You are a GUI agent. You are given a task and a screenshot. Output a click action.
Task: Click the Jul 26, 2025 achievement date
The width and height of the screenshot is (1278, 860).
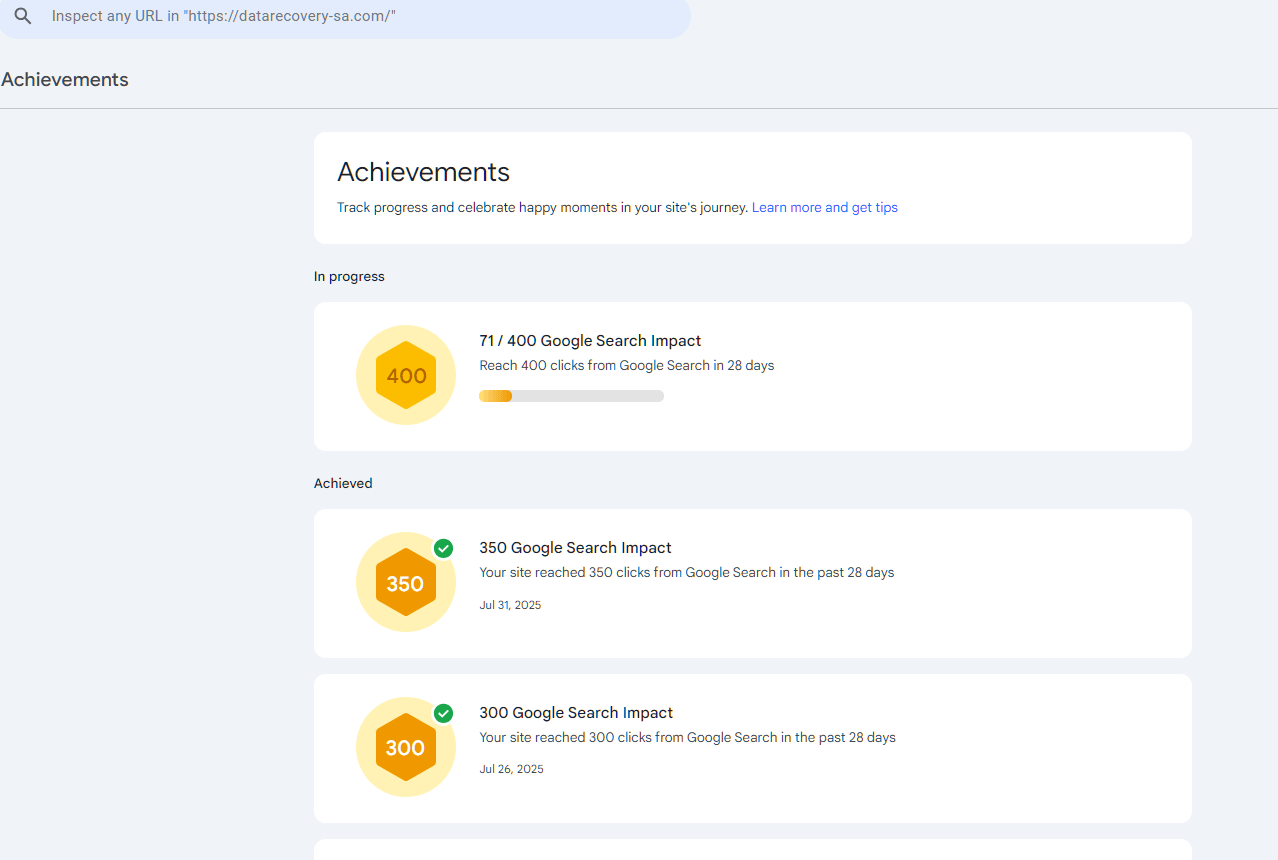point(511,770)
